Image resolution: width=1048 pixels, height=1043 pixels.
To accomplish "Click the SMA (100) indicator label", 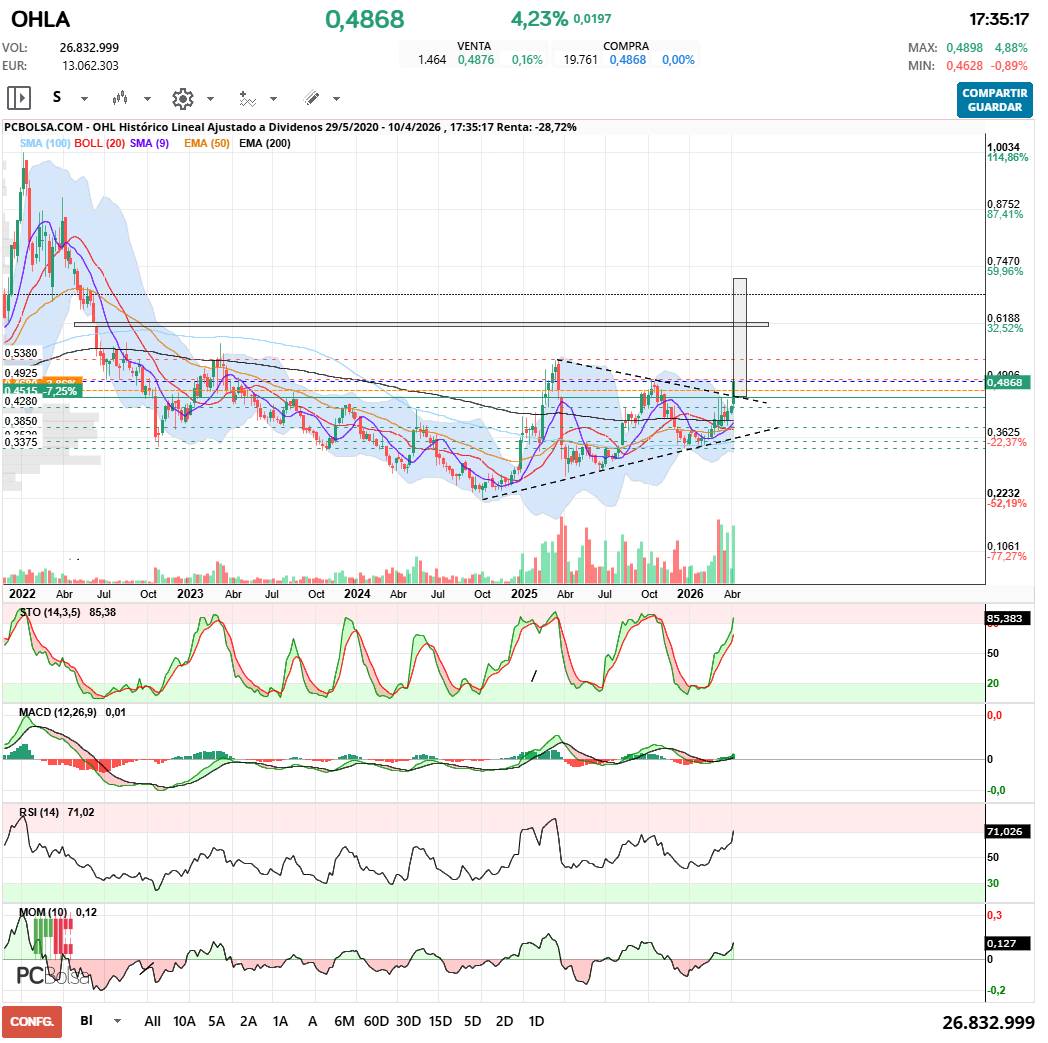I will tap(45, 143).
